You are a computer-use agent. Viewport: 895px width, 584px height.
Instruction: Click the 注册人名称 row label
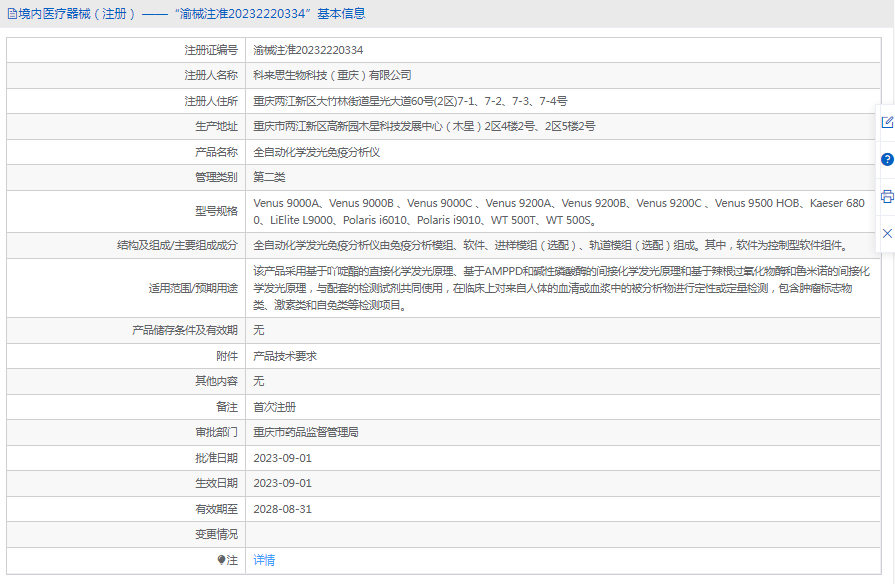pos(211,75)
